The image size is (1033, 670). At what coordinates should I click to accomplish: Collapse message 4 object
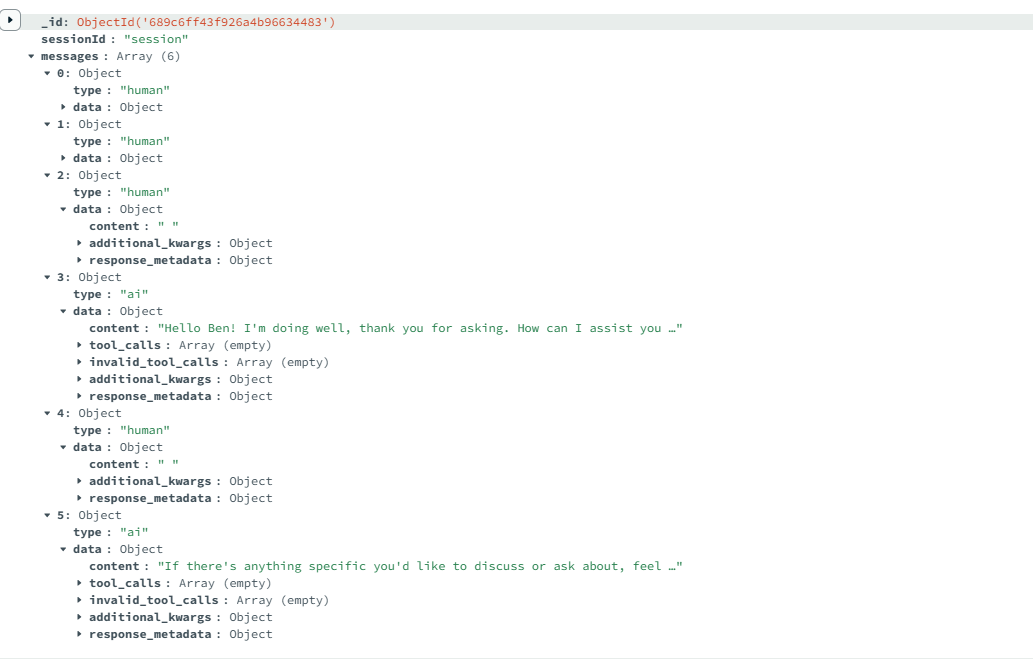coord(47,413)
